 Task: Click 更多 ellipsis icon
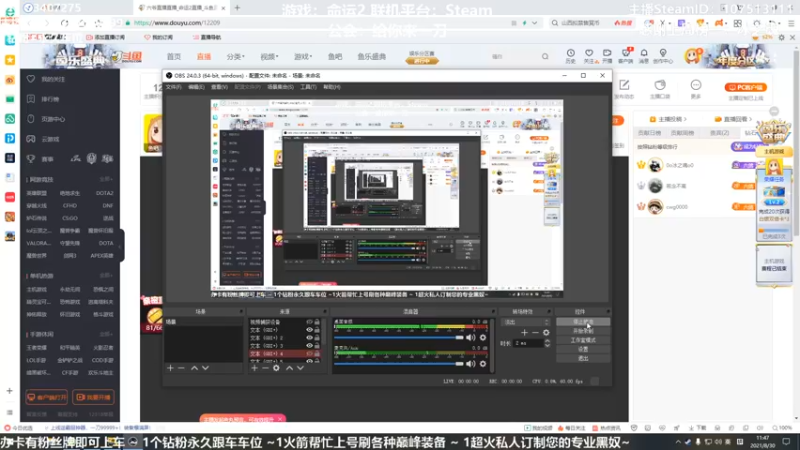click(x=696, y=85)
